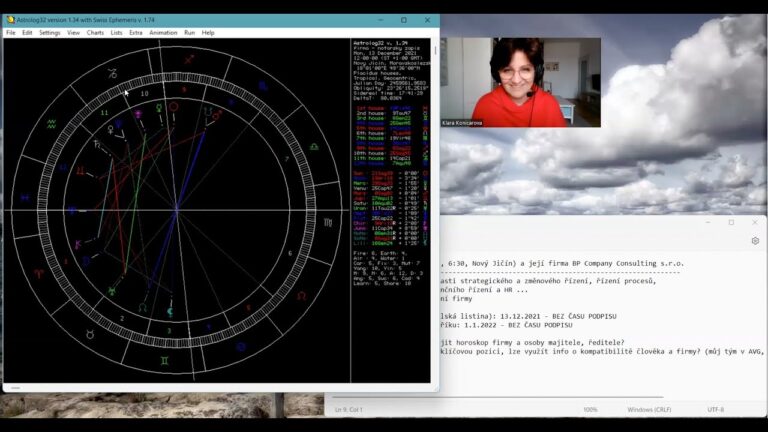Click the 100% zoom level in Notepad status bar
Image resolution: width=768 pixels, height=432 pixels.
[590, 410]
